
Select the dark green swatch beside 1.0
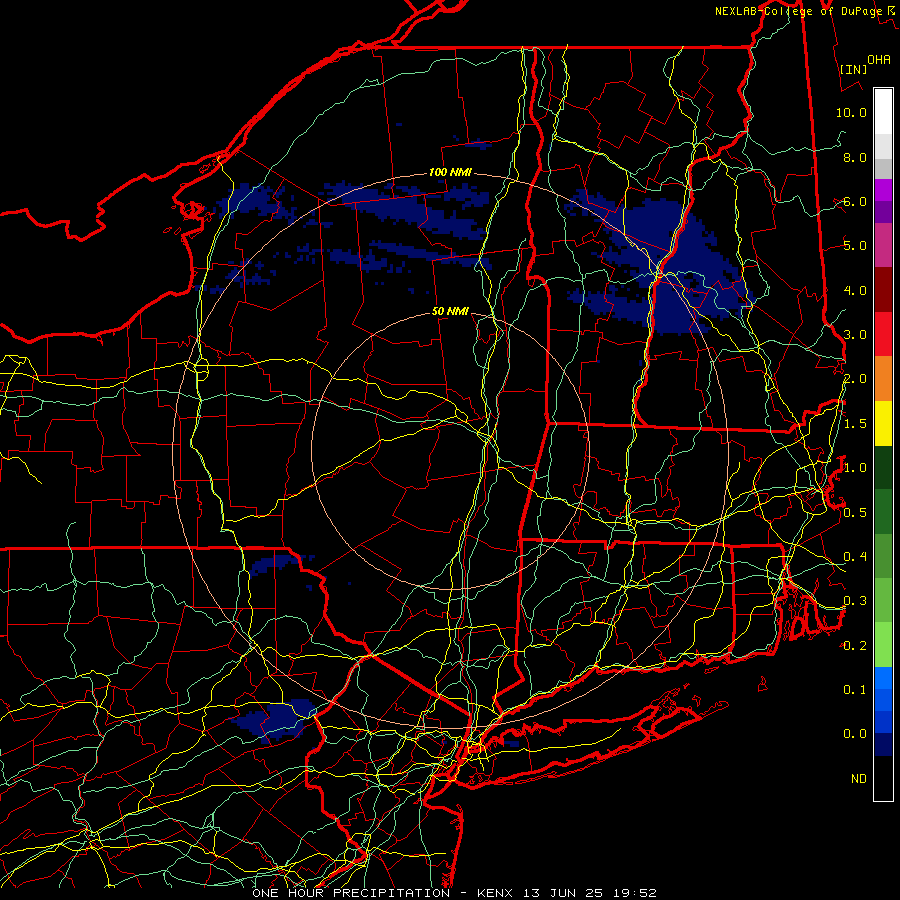(x=883, y=468)
